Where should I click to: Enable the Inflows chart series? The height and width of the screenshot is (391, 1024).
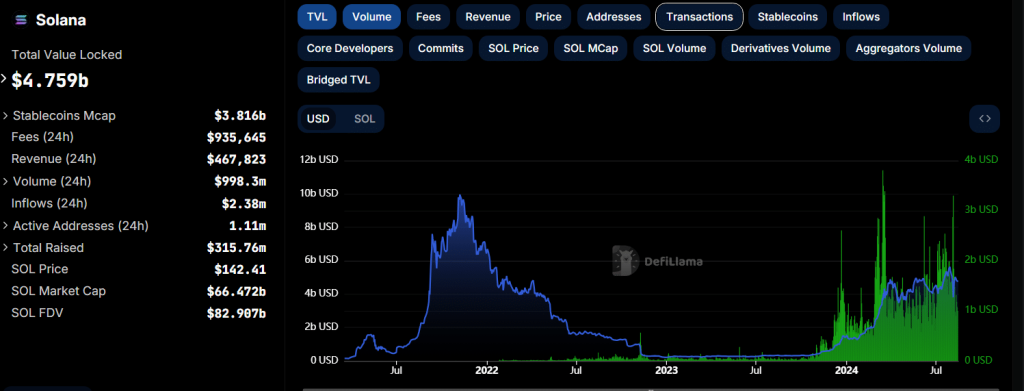pyautogui.click(x=861, y=17)
